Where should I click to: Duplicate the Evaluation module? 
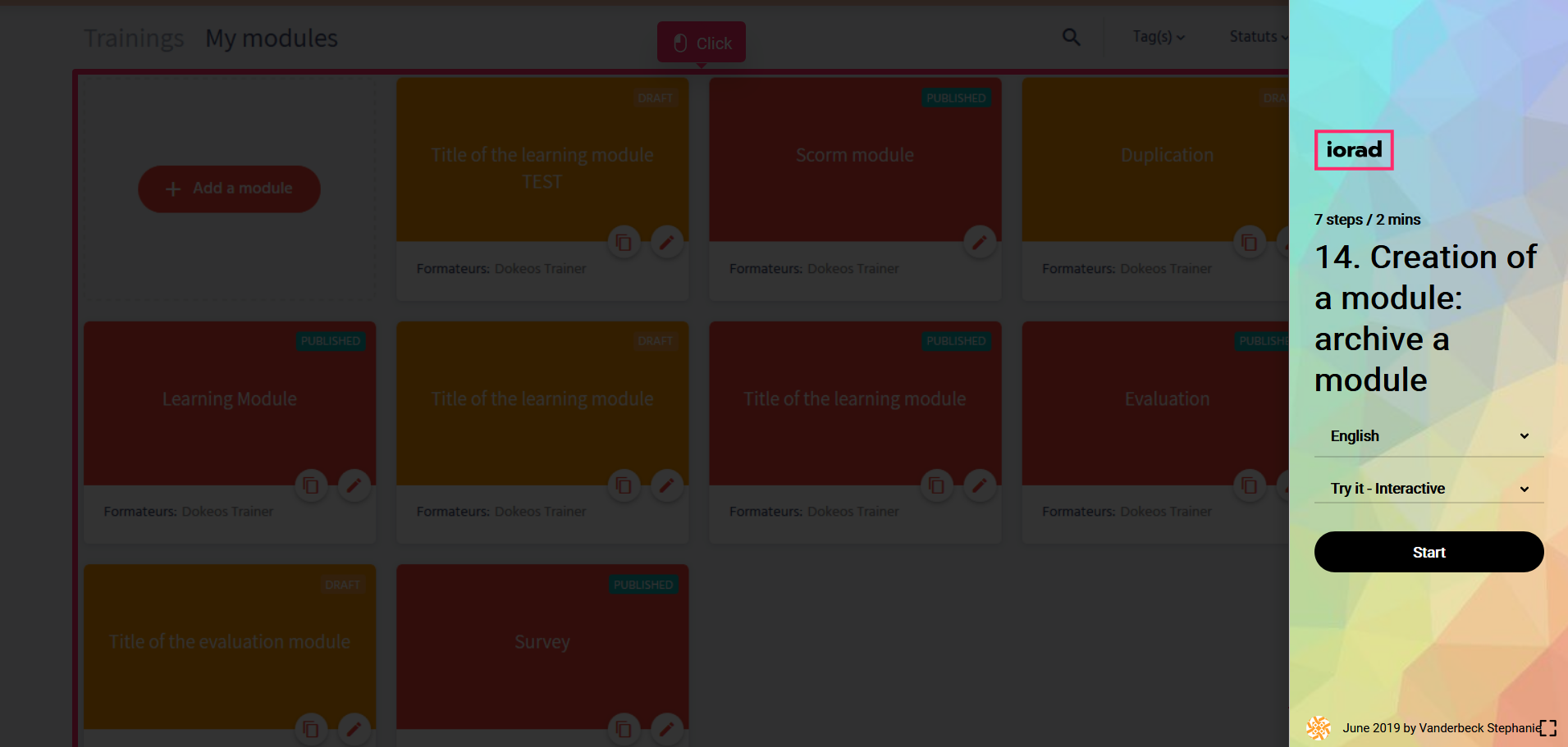click(x=1249, y=485)
